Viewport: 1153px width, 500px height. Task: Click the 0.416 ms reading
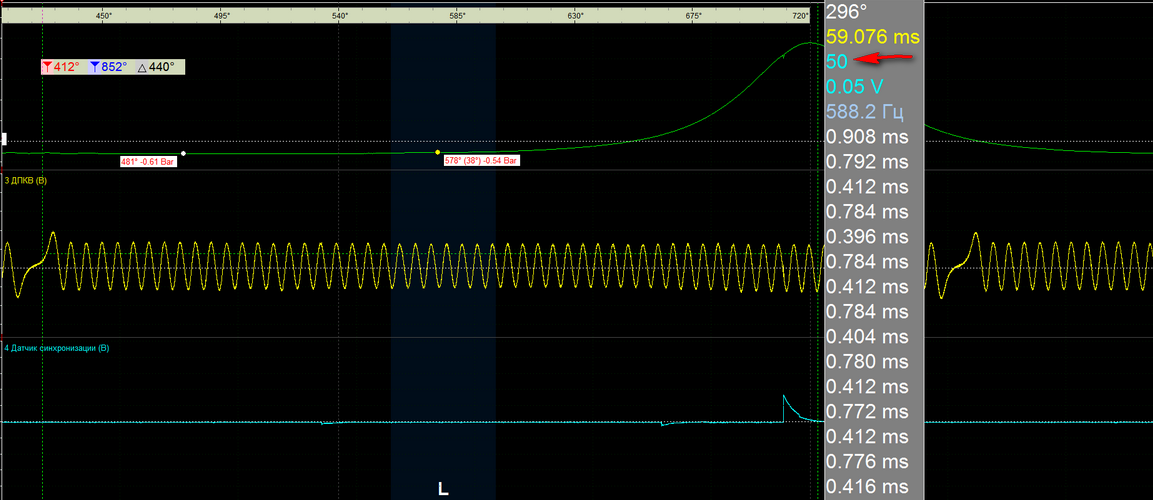coord(867,487)
